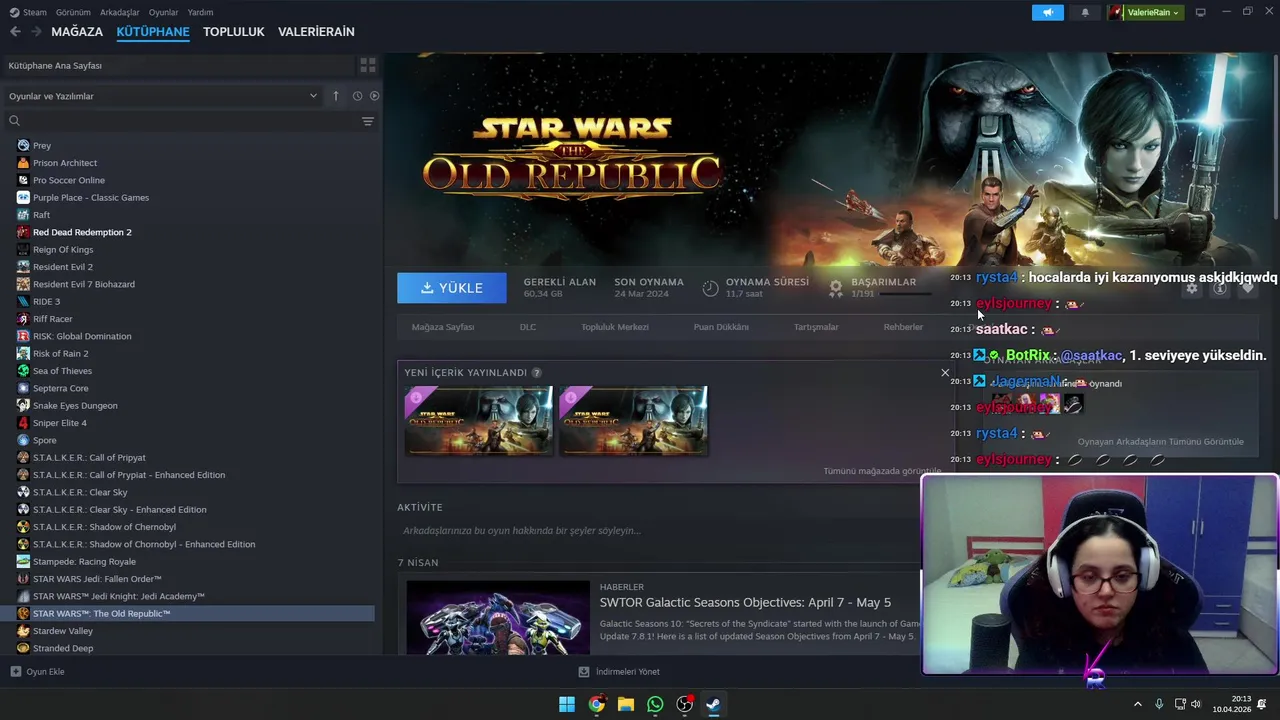1280x720 pixels.
Task: Open first new content thumbnail
Action: click(478, 421)
